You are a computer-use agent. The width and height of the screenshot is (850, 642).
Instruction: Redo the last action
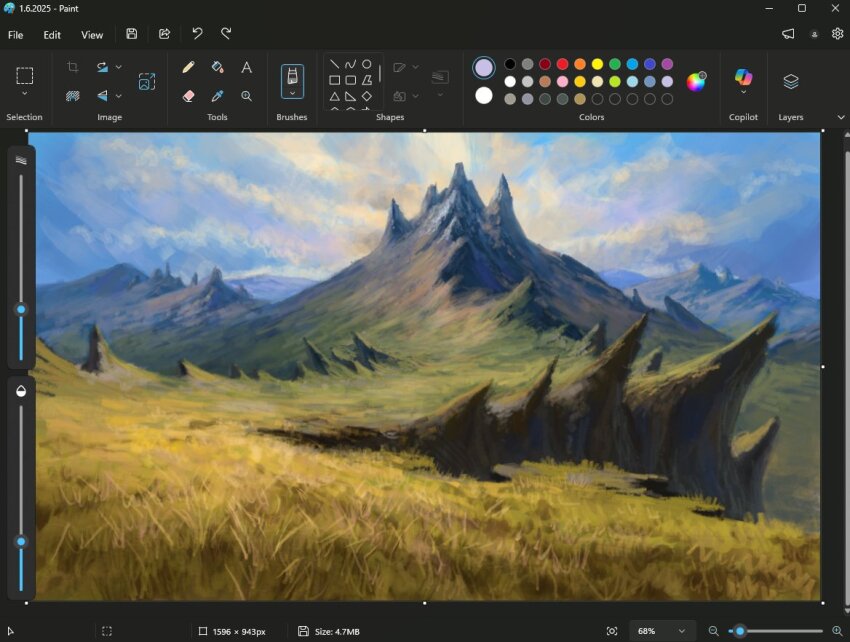[226, 34]
